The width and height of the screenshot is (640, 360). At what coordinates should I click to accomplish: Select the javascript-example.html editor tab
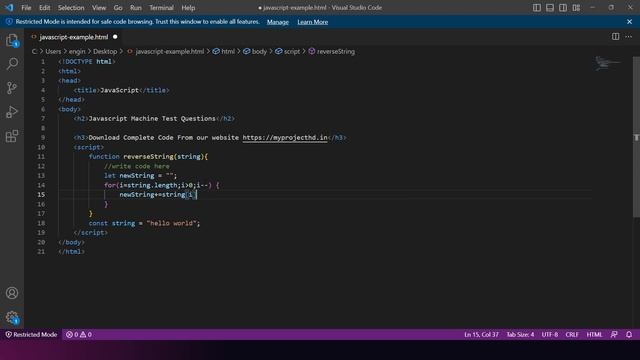(x=74, y=37)
